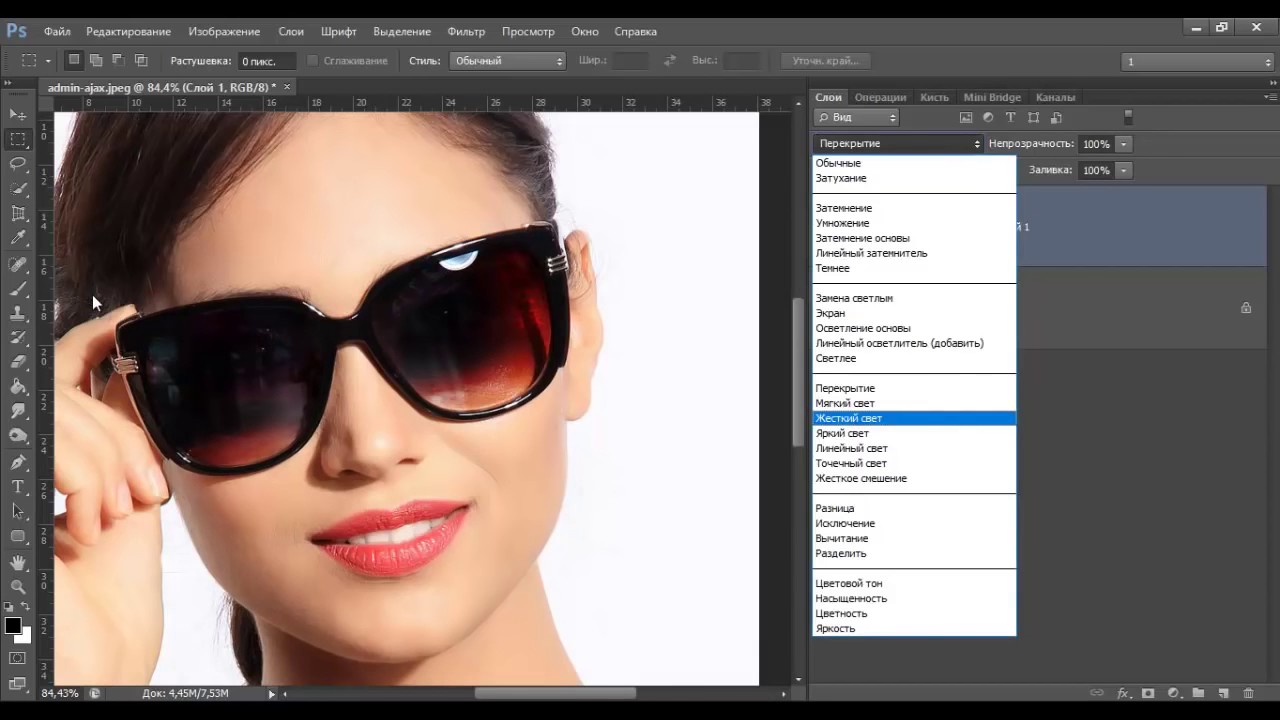
Task: Click the Уточн. край button
Action: [x=825, y=61]
